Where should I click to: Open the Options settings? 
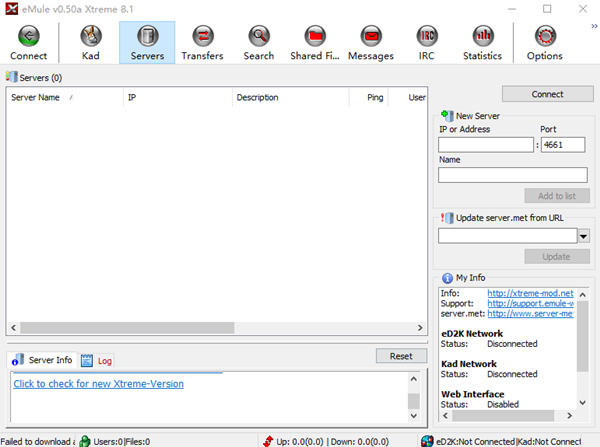point(545,42)
